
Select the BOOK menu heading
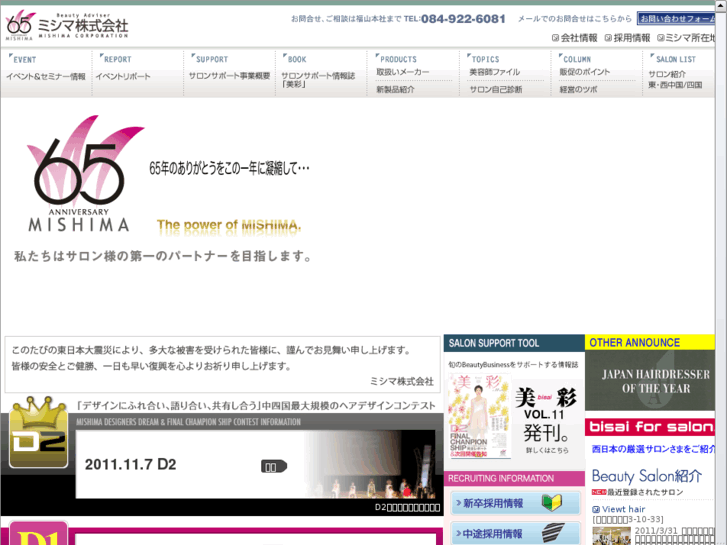[295, 59]
